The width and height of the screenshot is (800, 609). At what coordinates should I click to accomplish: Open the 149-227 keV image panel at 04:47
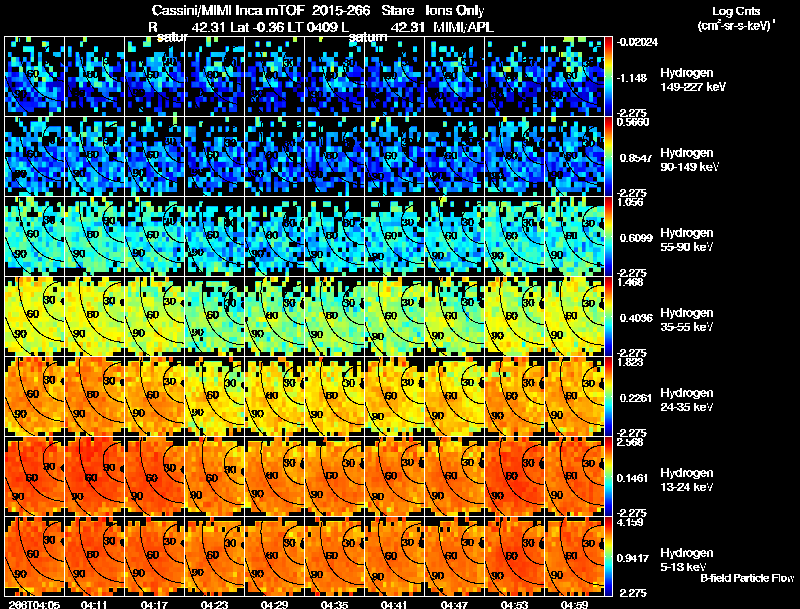455,77
